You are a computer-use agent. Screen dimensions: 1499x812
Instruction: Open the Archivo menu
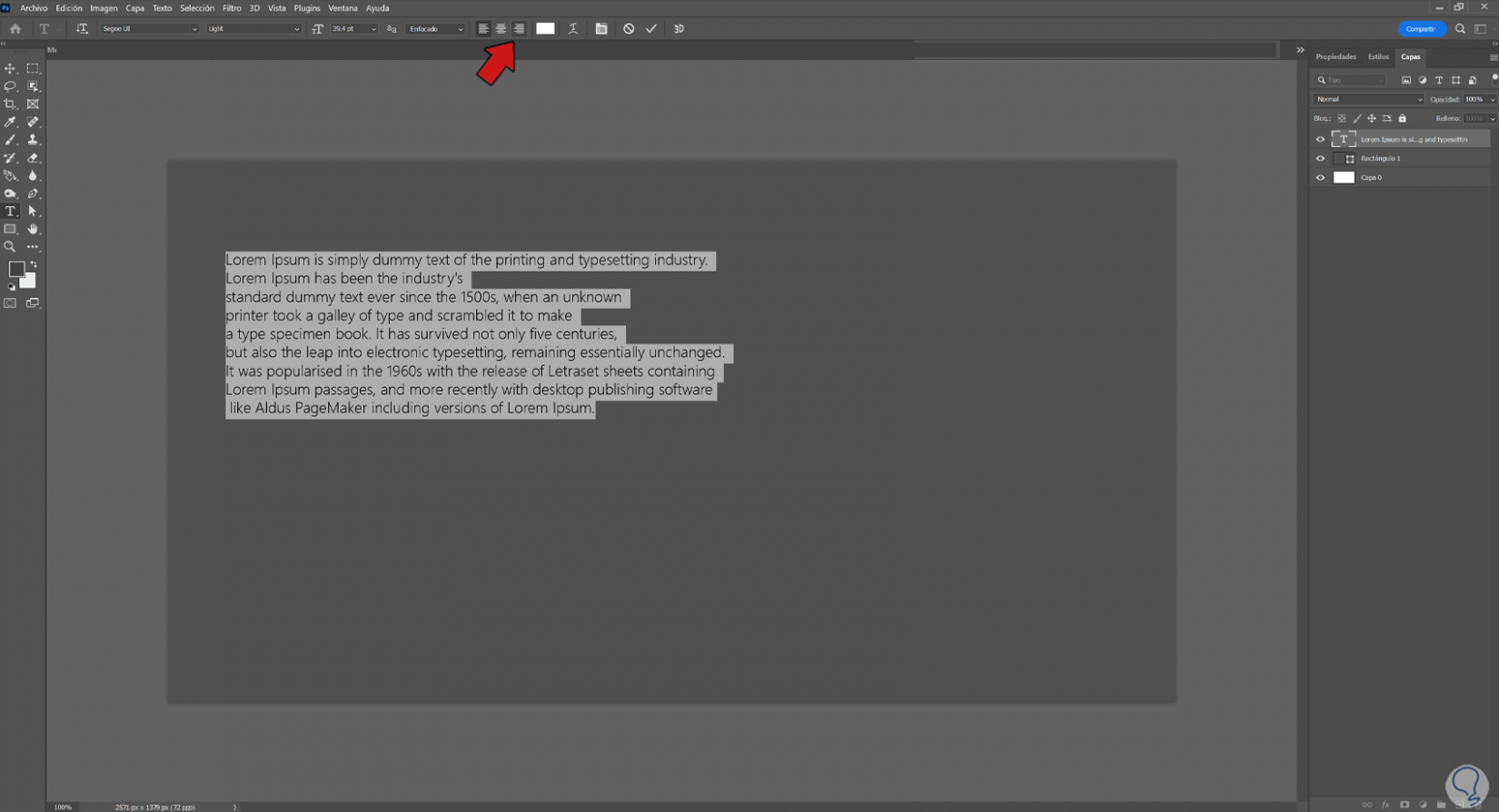34,8
